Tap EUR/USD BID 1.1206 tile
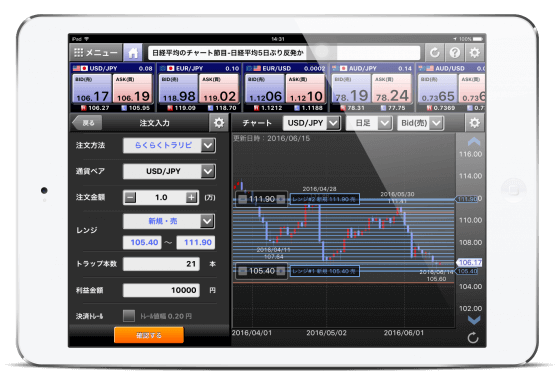 point(265,88)
